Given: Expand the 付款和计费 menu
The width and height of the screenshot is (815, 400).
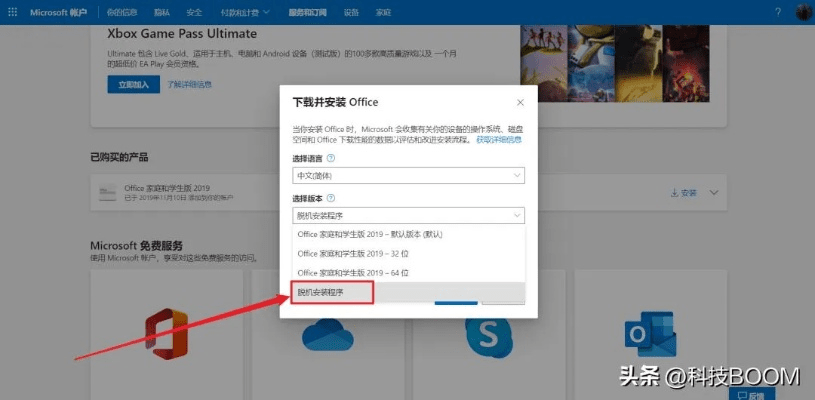Looking at the screenshot, I should click(x=245, y=12).
